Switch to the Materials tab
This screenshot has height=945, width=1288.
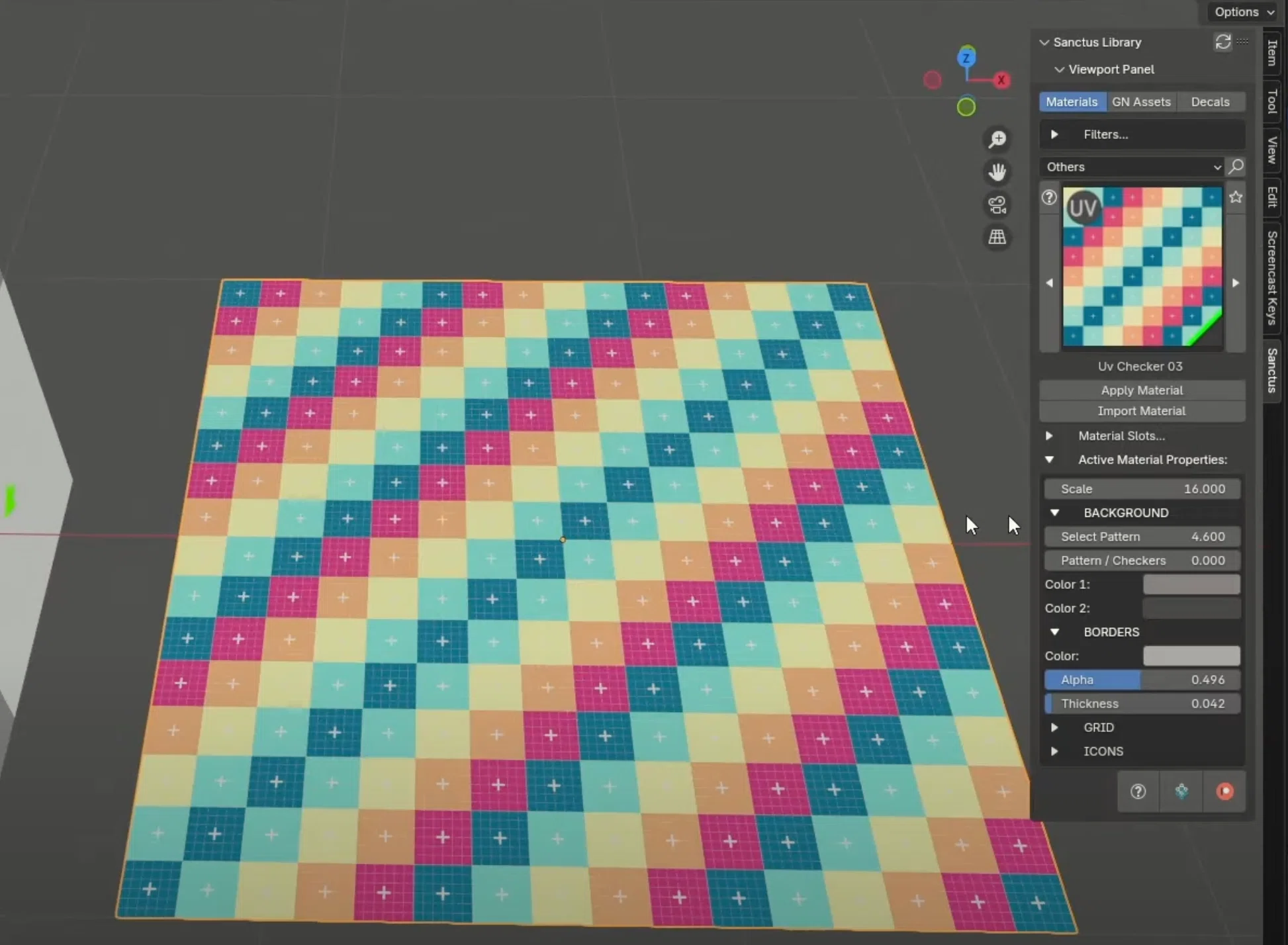pyautogui.click(x=1072, y=102)
